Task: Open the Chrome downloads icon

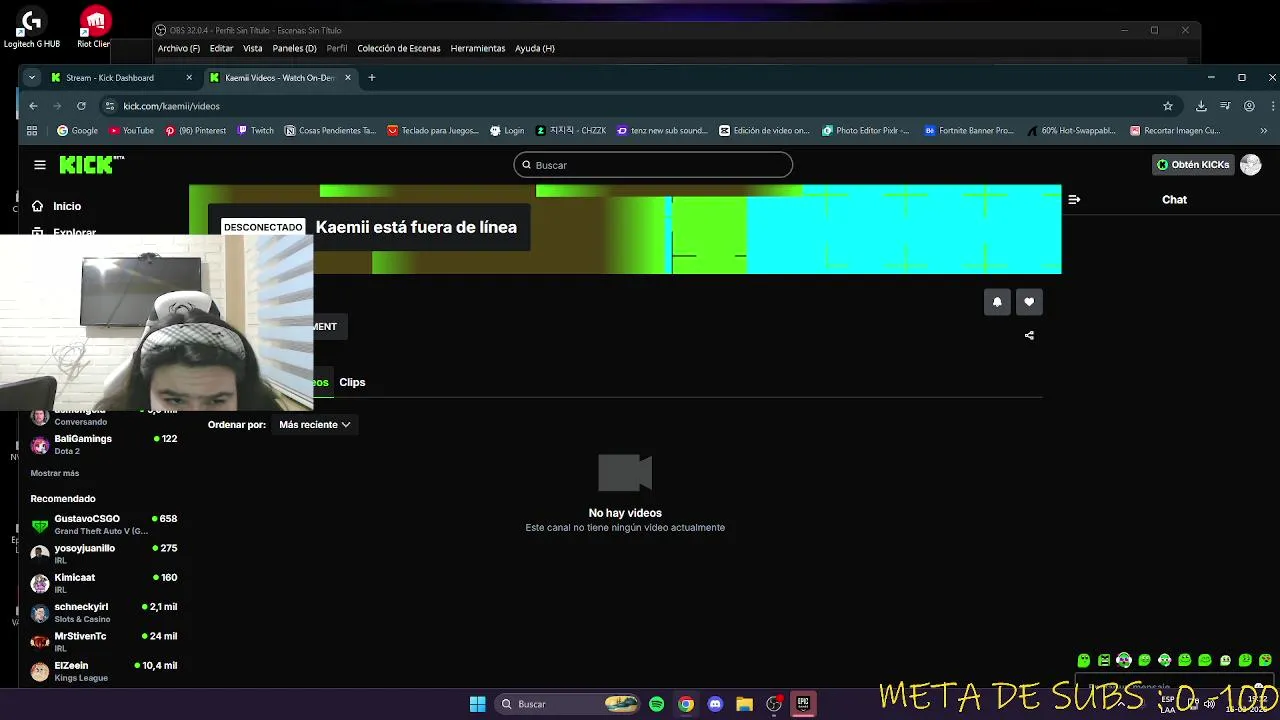Action: click(1201, 106)
